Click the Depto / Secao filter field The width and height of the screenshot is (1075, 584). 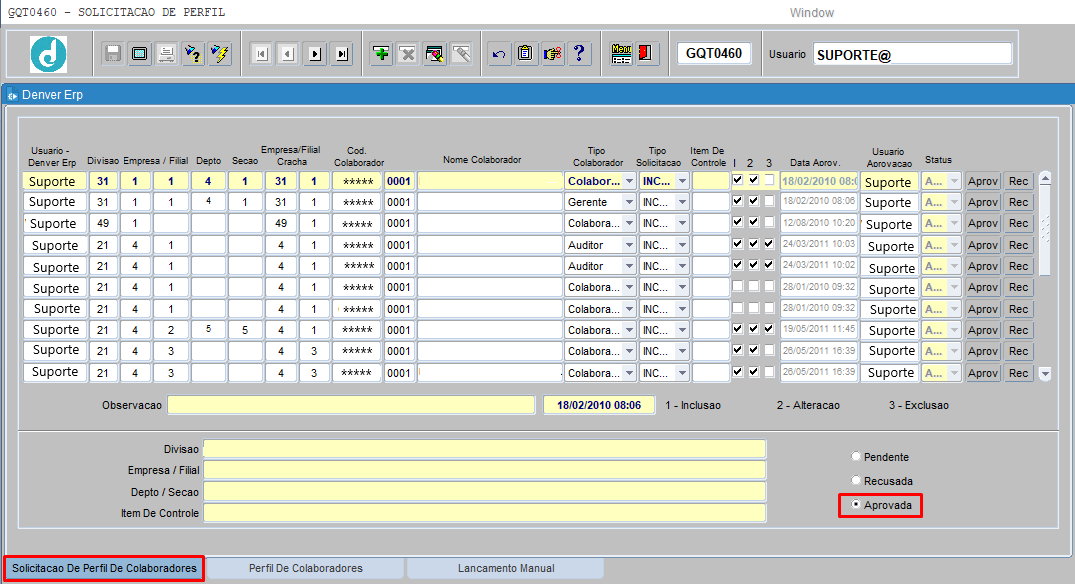[485, 491]
